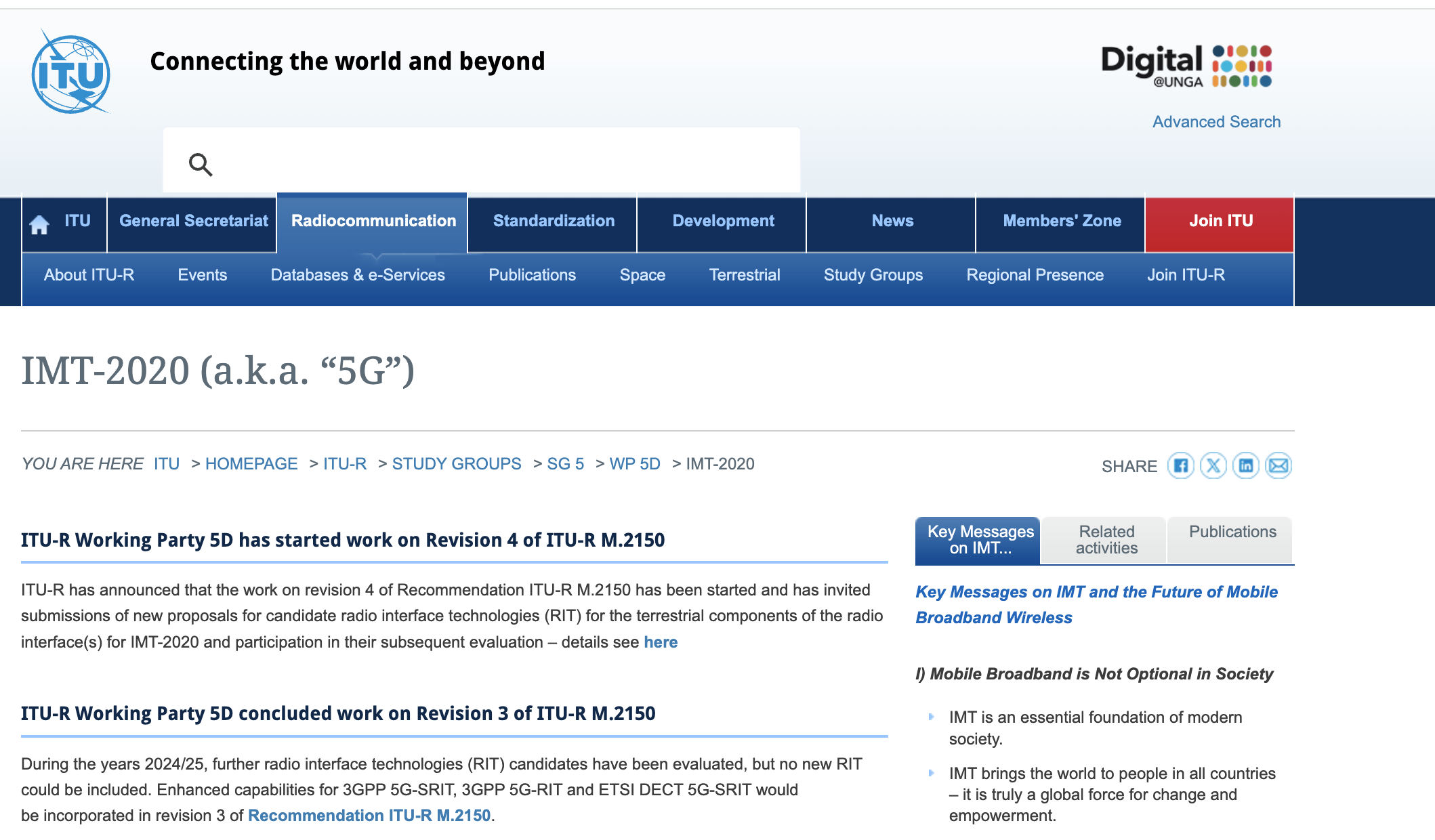Image resolution: width=1435 pixels, height=840 pixels.
Task: Click STUDY GROUPS breadcrumb link
Action: [x=457, y=464]
